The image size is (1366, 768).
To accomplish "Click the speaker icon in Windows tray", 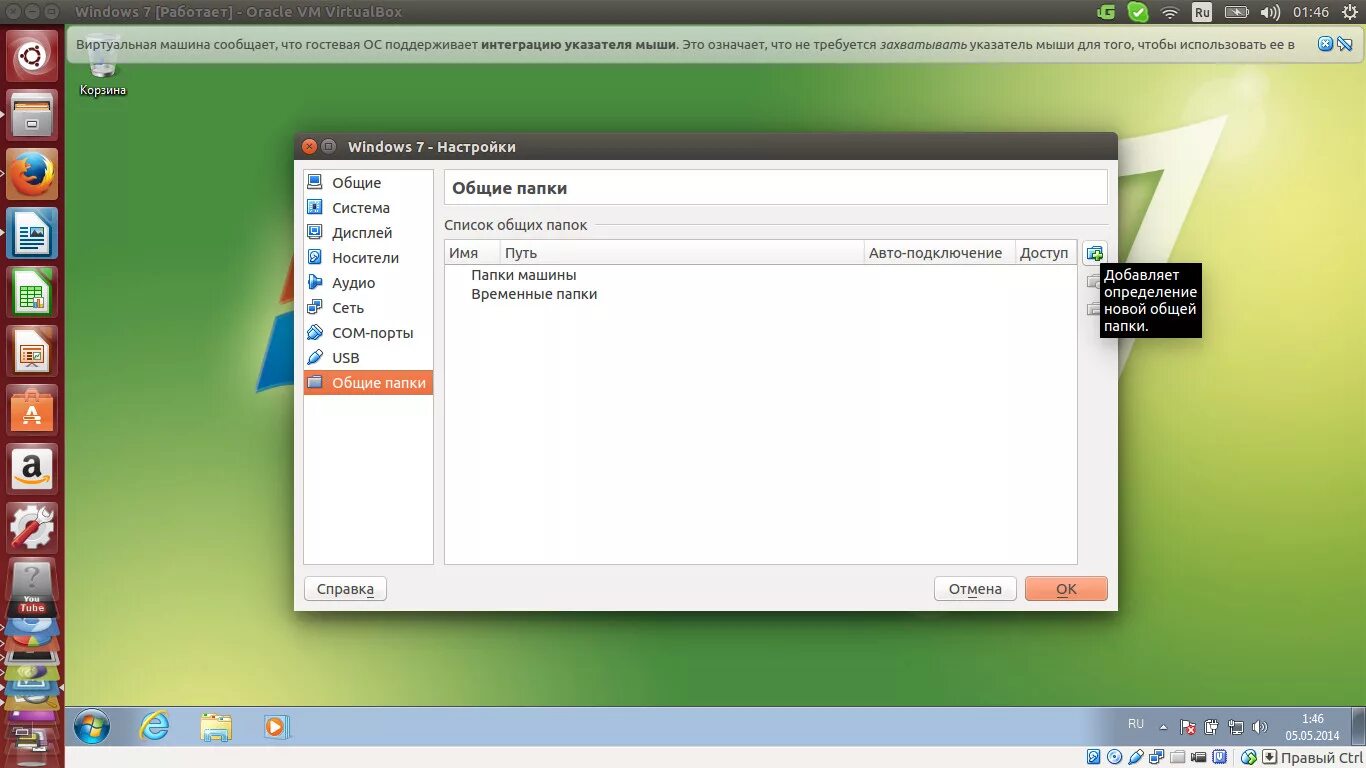I will (1260, 727).
